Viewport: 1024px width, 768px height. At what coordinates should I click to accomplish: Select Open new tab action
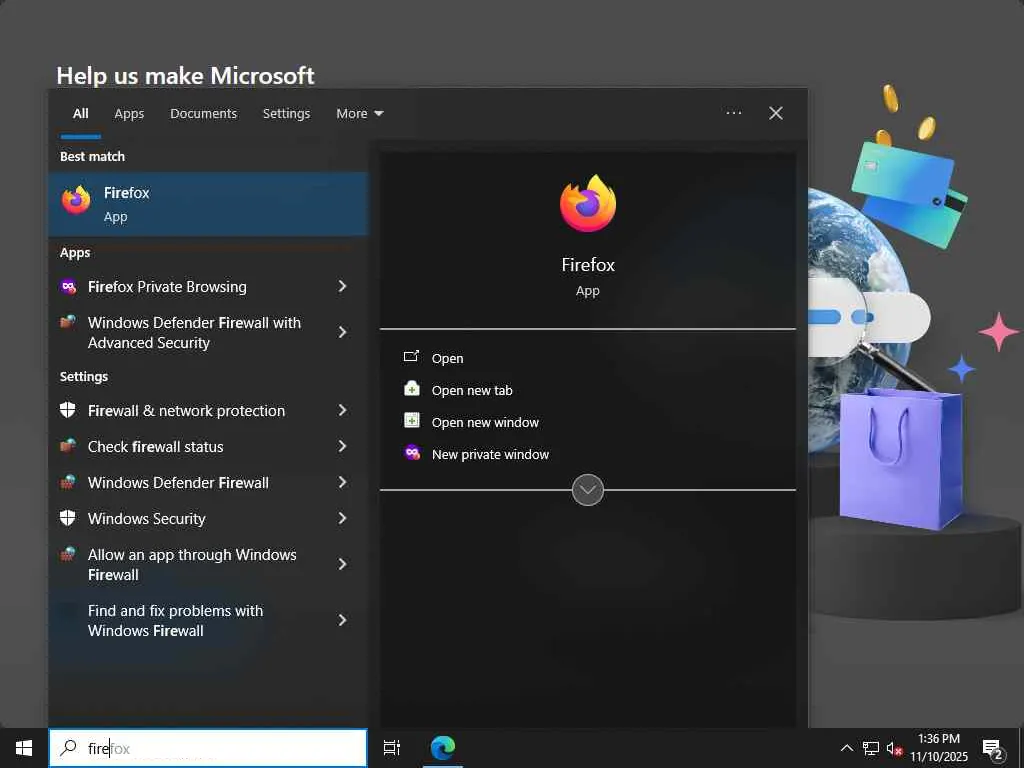tap(472, 390)
